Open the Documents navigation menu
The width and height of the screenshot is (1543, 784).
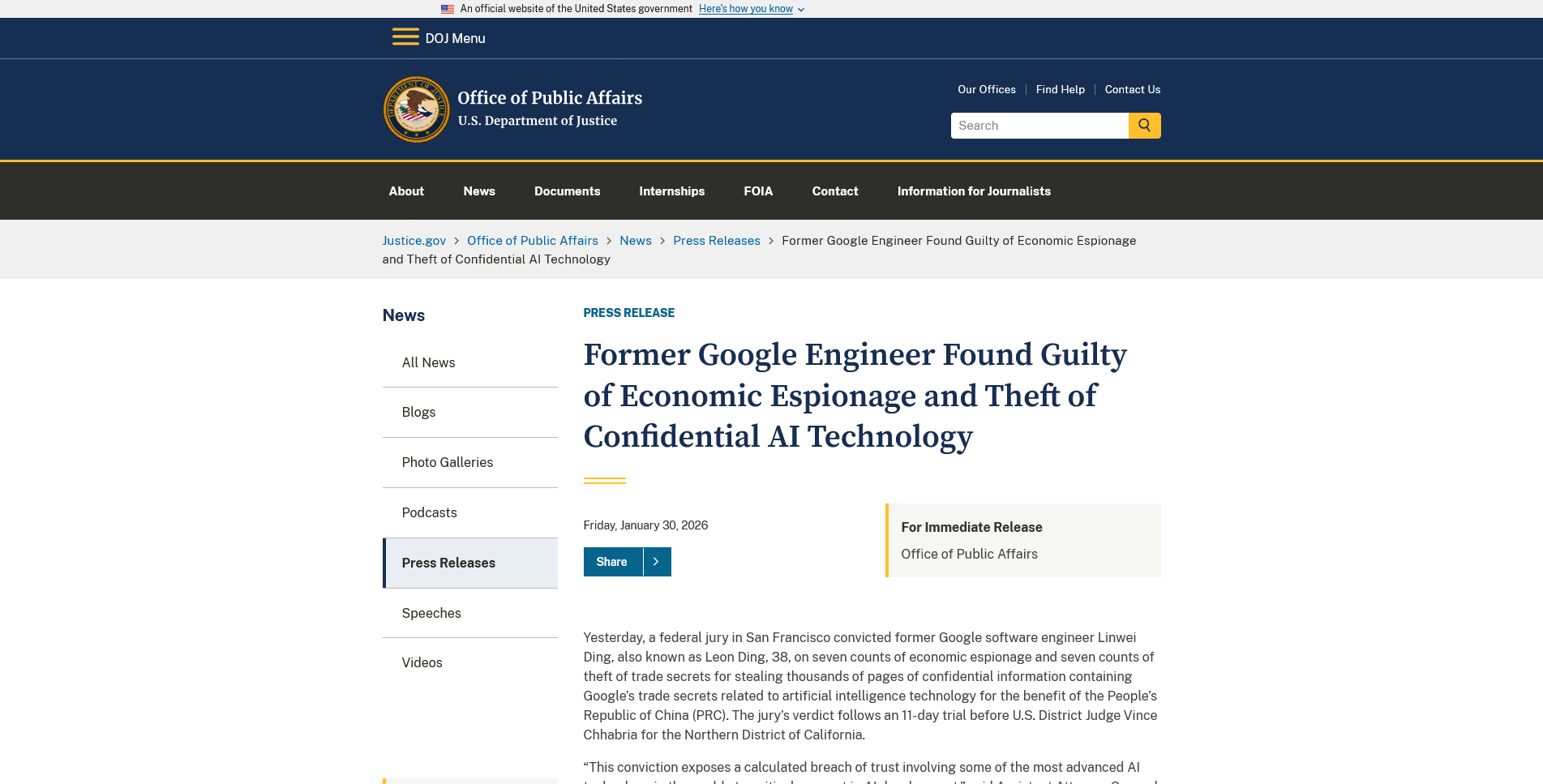[x=567, y=191]
